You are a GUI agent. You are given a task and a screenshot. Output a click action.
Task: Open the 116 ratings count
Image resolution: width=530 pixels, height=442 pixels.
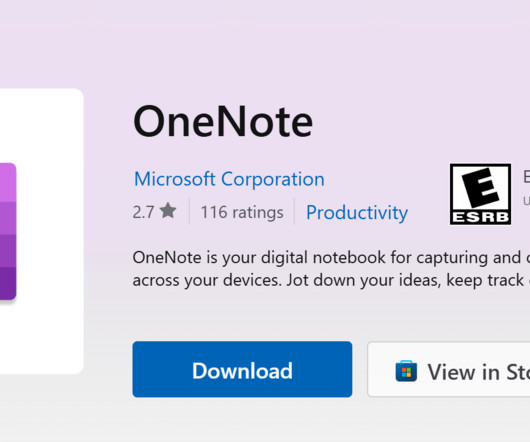tap(242, 212)
